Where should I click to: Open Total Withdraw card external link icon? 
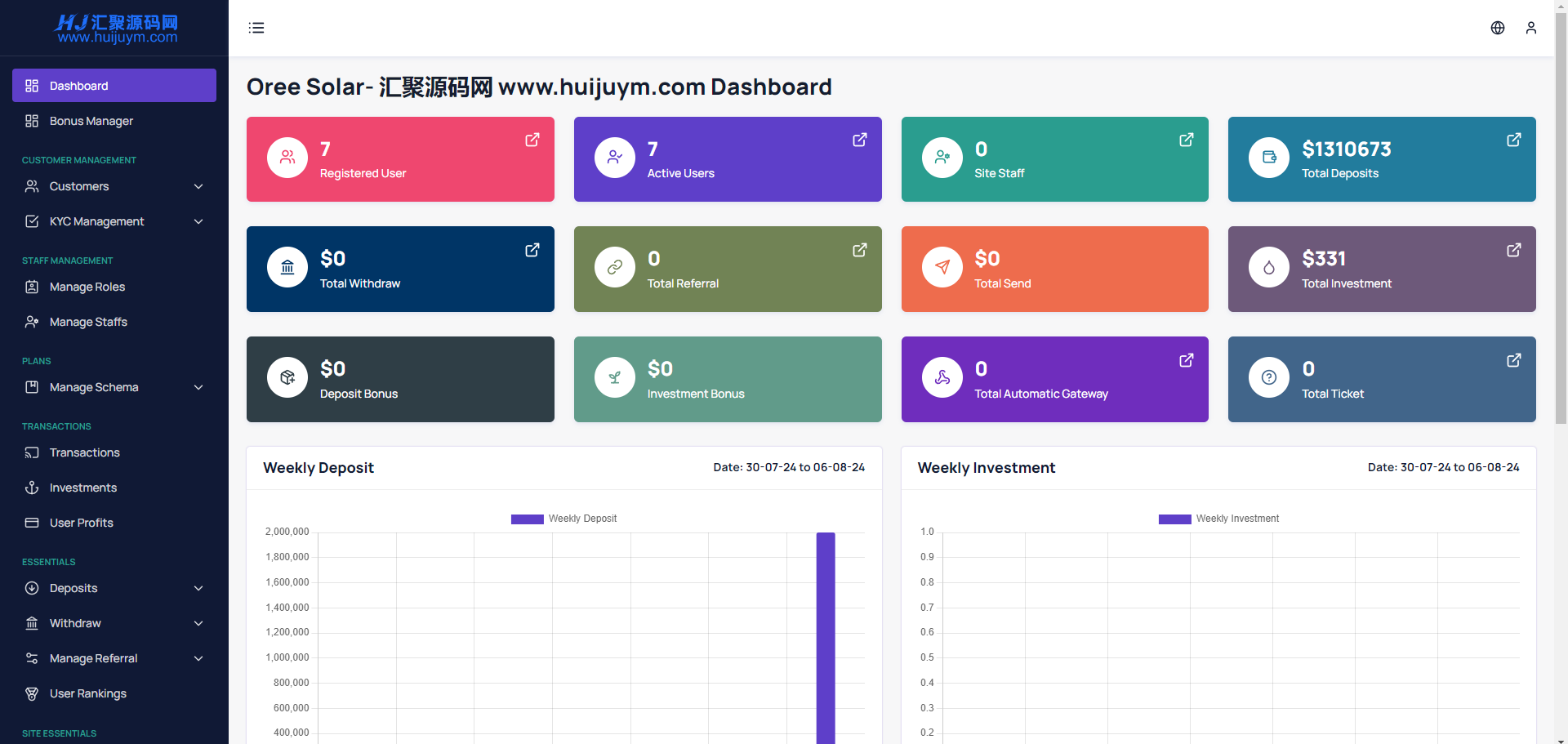532,250
